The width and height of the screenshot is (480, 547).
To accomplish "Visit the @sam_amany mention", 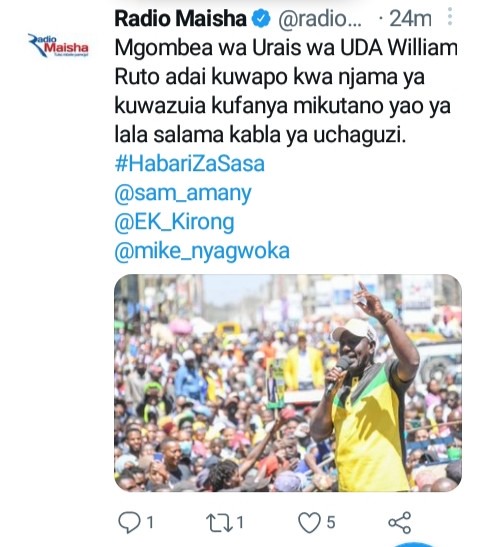I will [183, 193].
